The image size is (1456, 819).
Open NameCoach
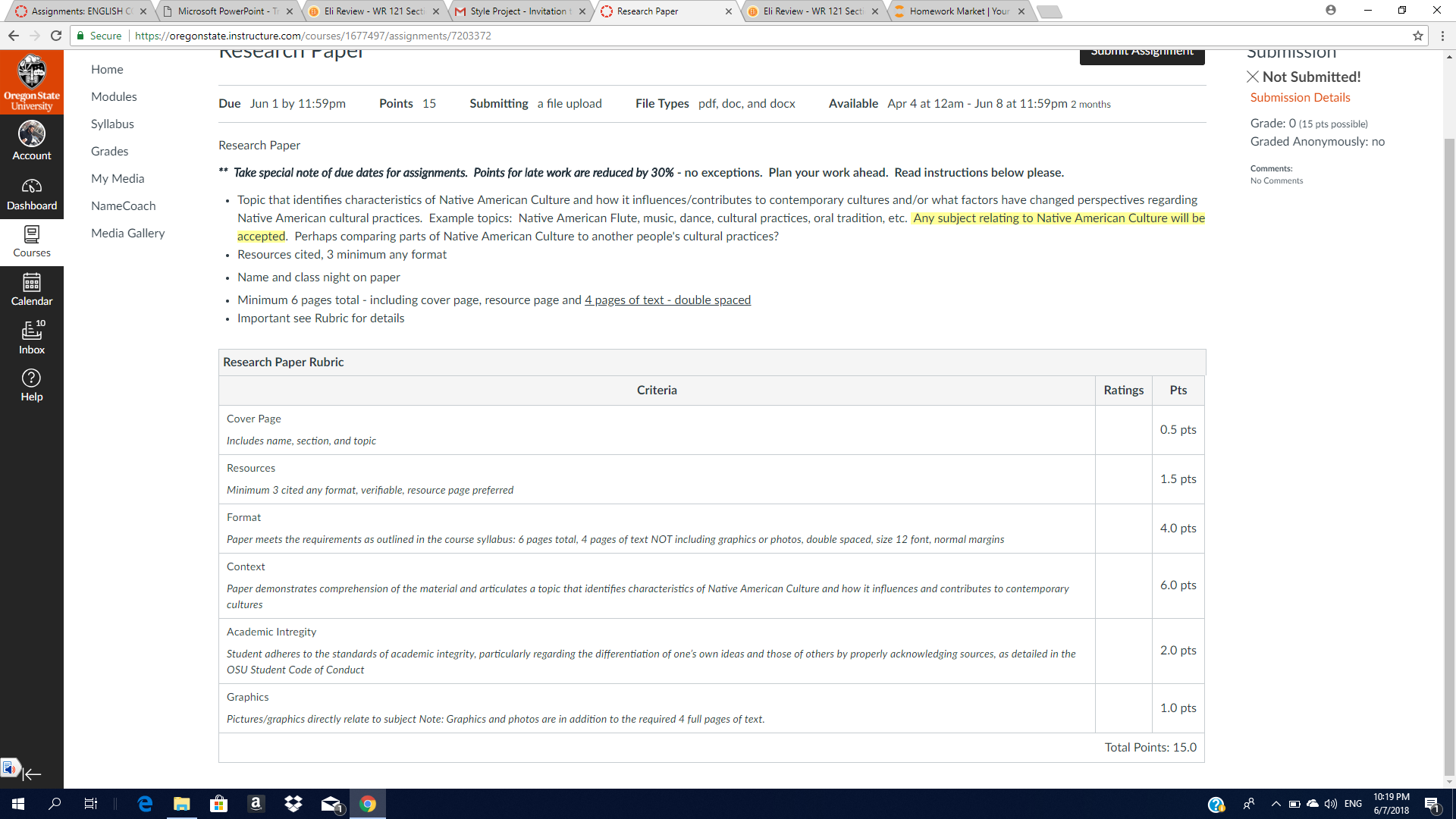pyautogui.click(x=123, y=206)
